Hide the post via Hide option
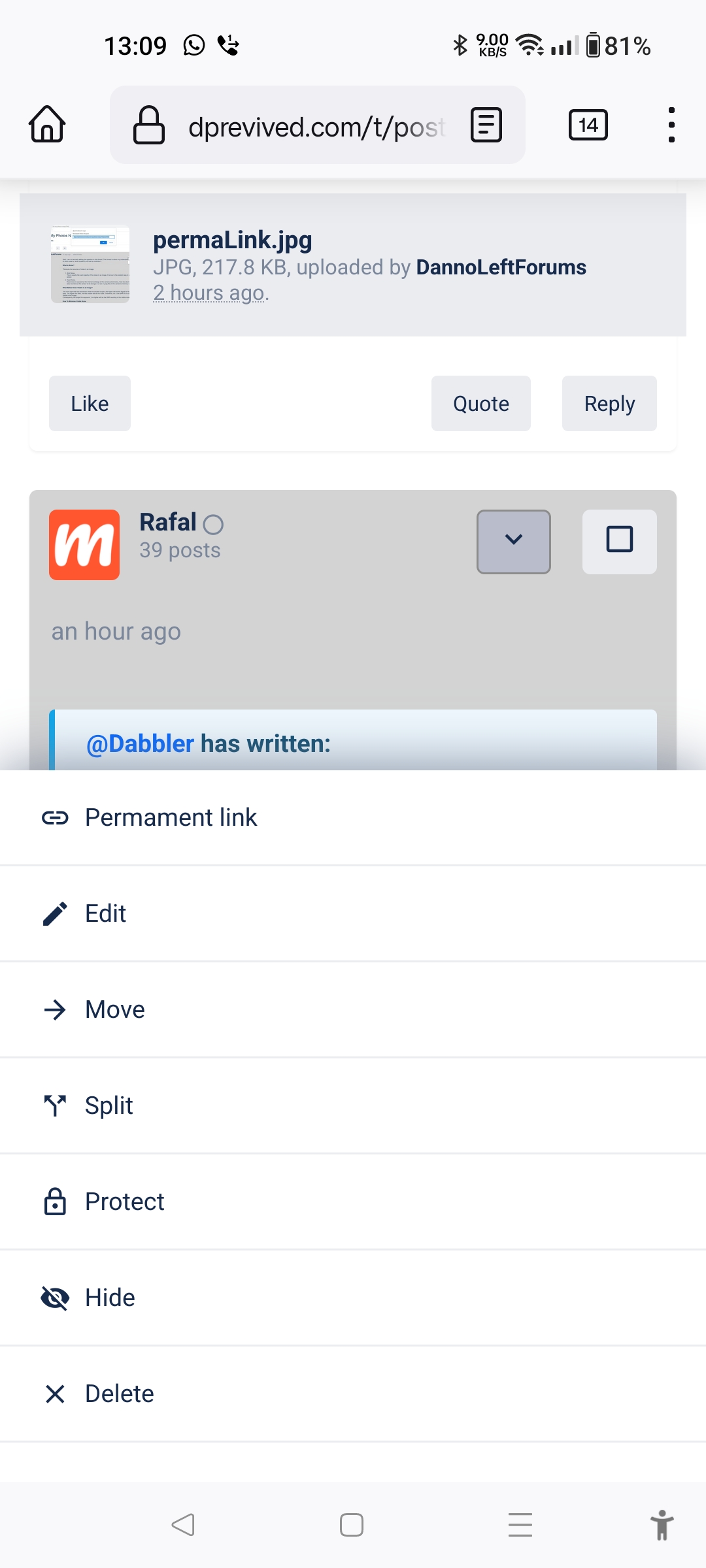 click(x=353, y=1298)
